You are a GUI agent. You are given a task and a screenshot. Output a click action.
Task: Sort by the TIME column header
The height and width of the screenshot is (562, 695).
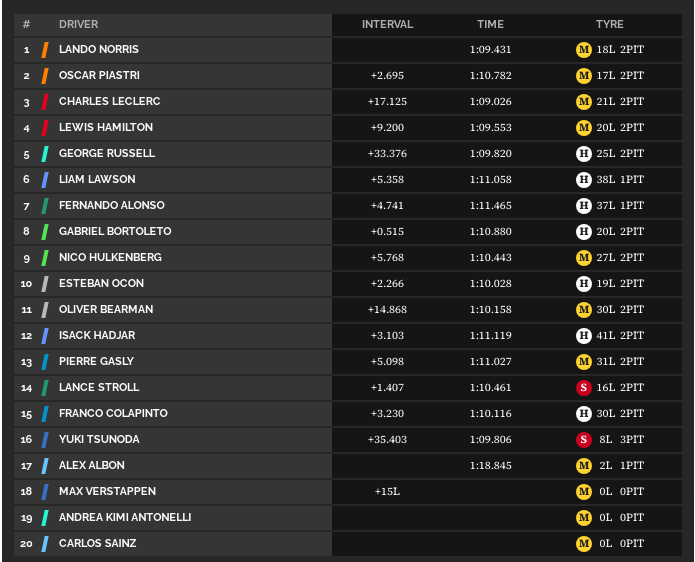click(x=490, y=24)
